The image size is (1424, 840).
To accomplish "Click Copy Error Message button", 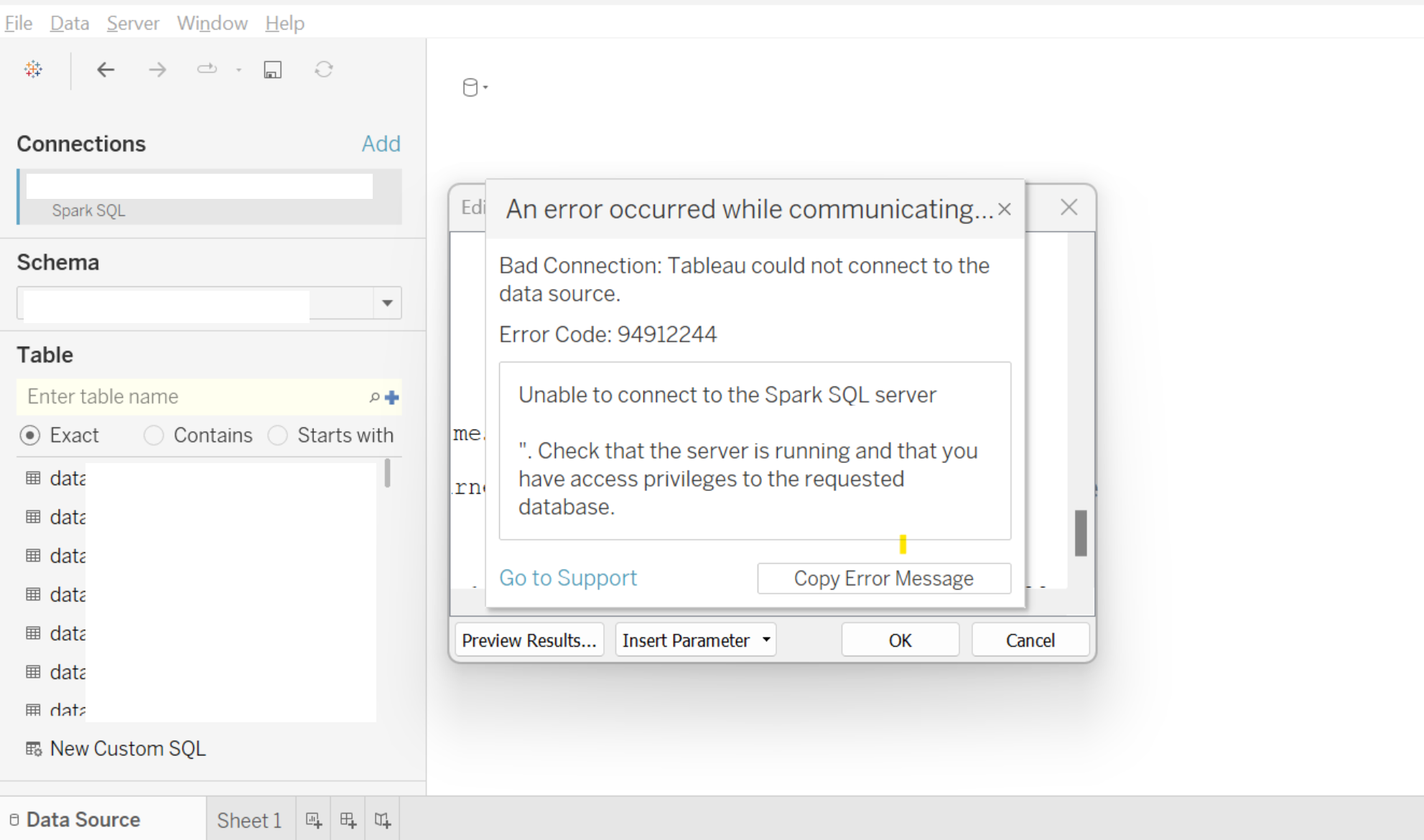I will pos(883,579).
